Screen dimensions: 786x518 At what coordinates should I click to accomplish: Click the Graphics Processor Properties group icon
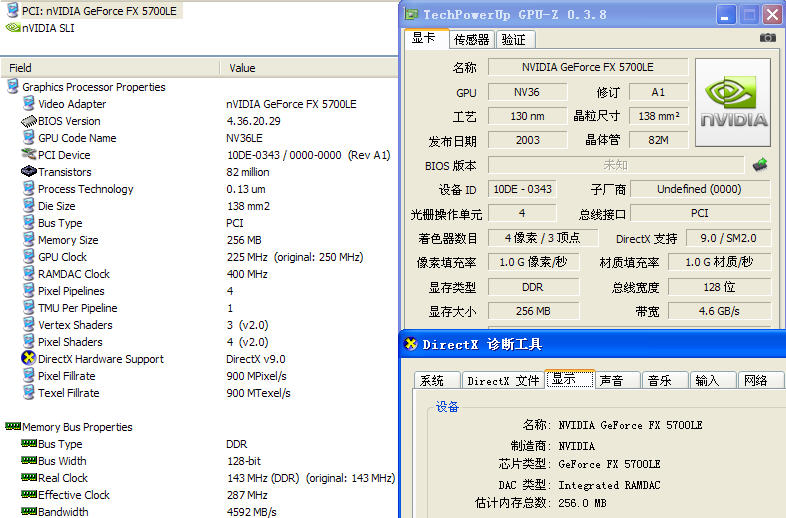[13, 86]
